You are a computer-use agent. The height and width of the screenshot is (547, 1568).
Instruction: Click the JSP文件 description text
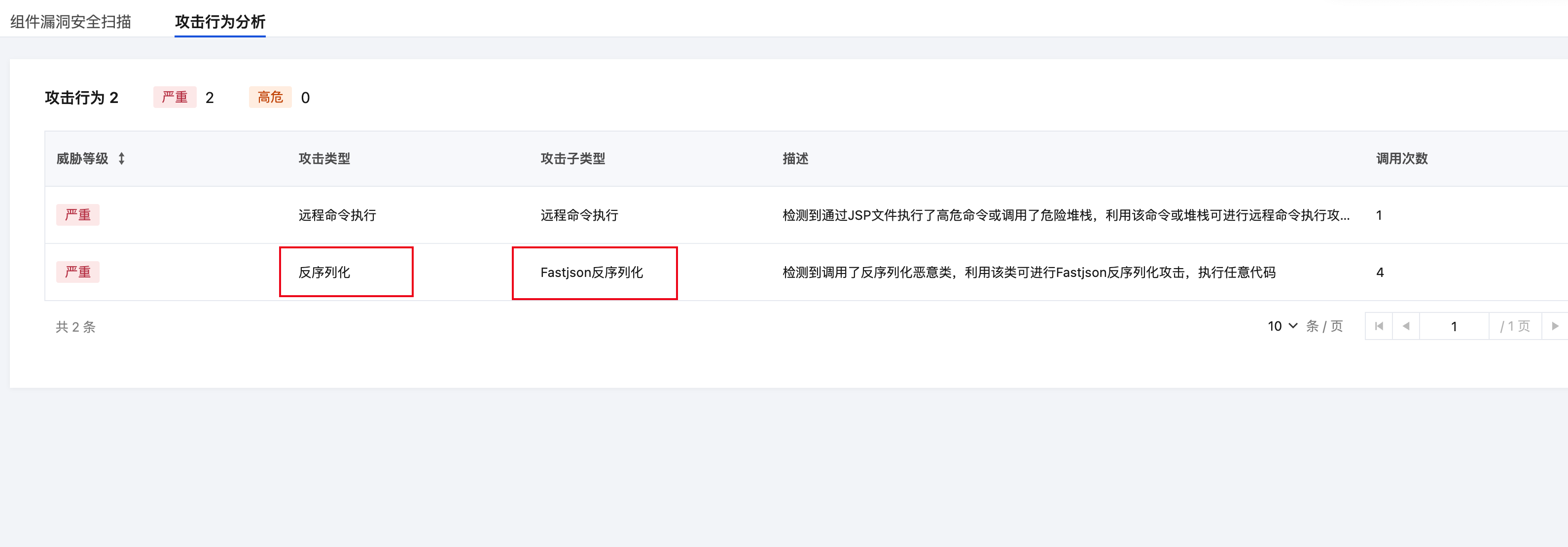[1066, 215]
